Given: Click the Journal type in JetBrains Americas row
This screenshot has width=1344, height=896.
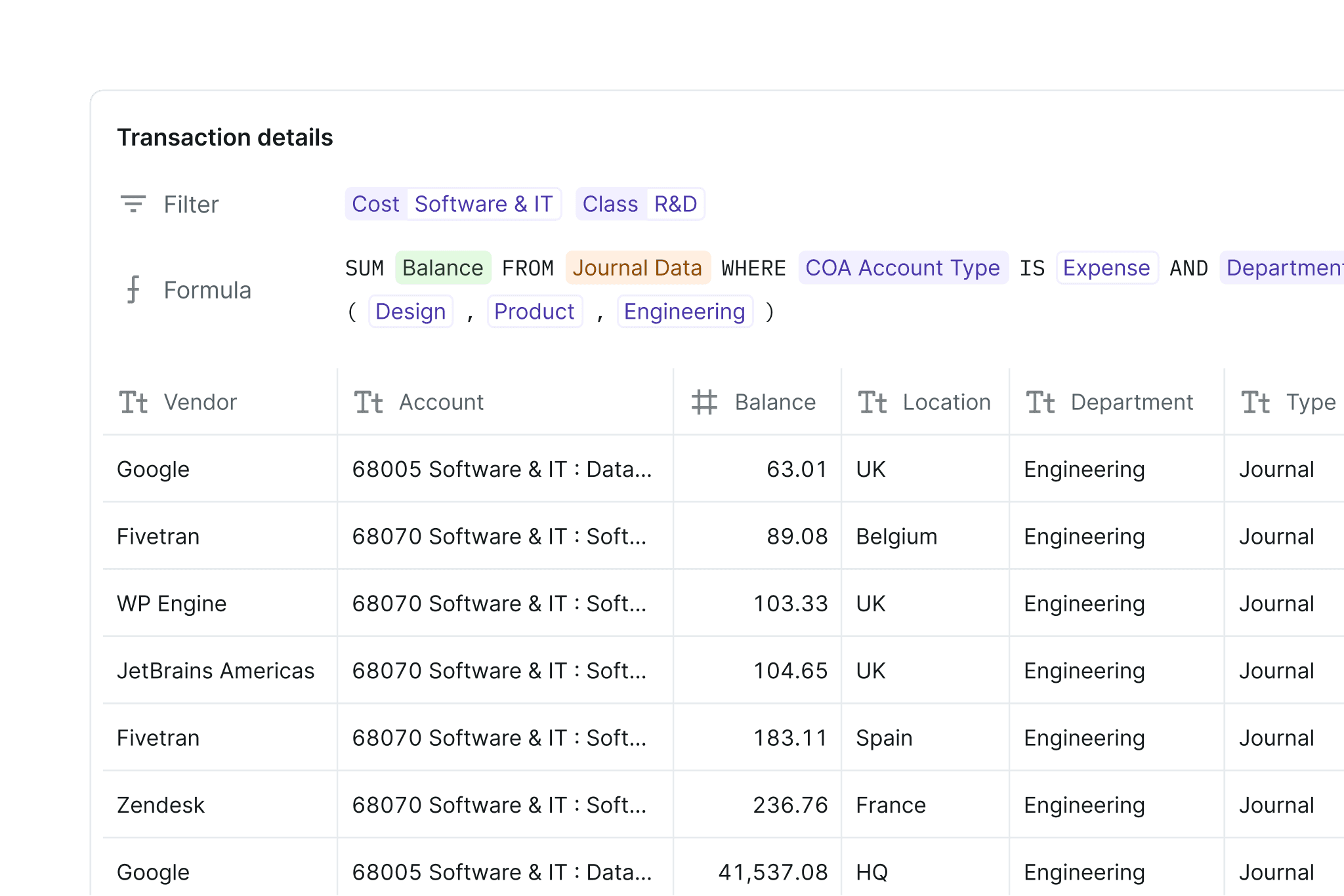Looking at the screenshot, I should 1285,670.
